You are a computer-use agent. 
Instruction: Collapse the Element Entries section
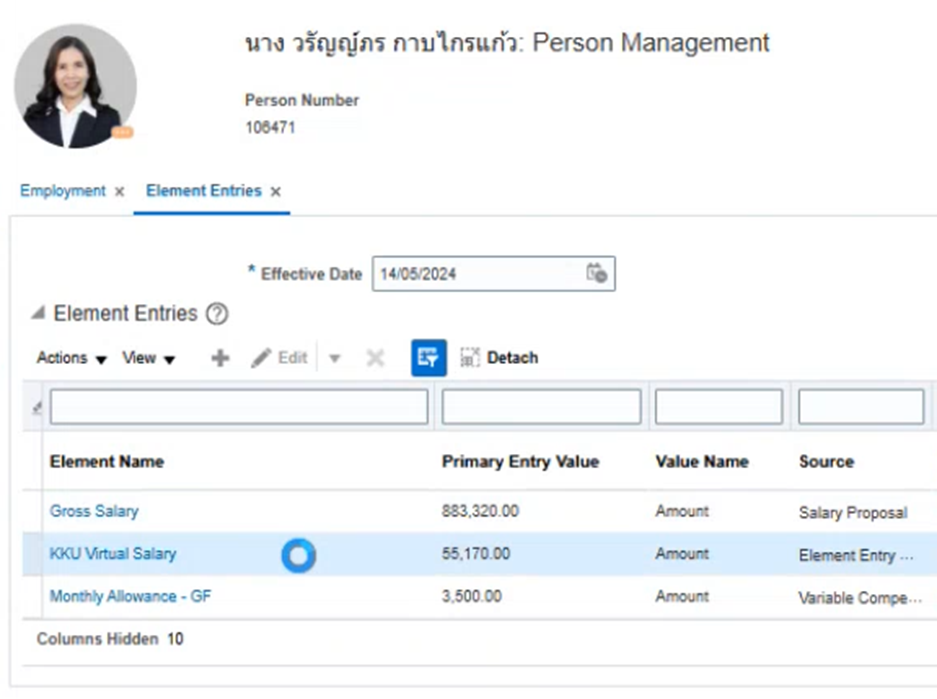38,314
